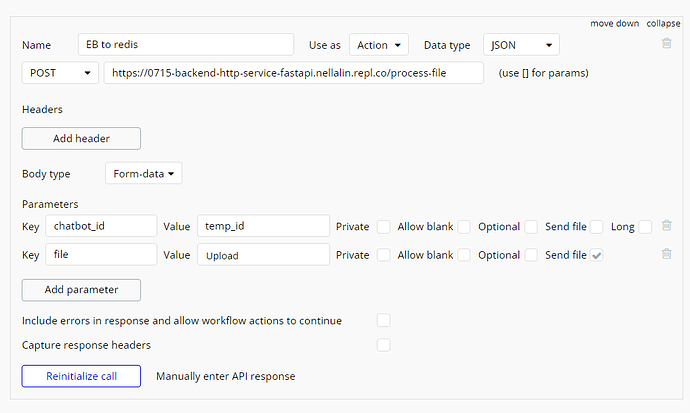
Task: Change the Form-data body type dropdown
Action: pos(143,174)
